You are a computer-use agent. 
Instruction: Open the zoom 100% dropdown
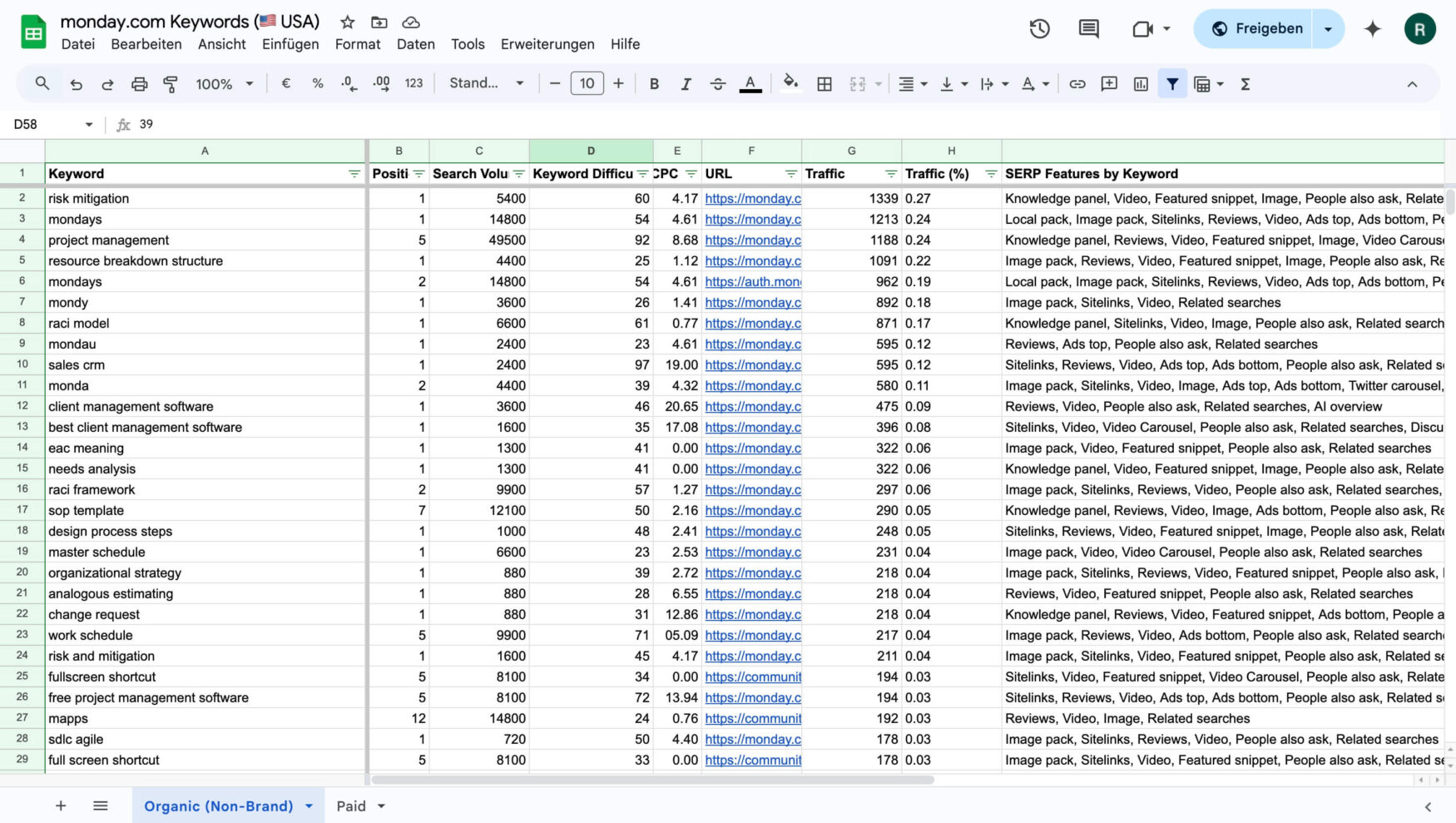click(x=224, y=84)
